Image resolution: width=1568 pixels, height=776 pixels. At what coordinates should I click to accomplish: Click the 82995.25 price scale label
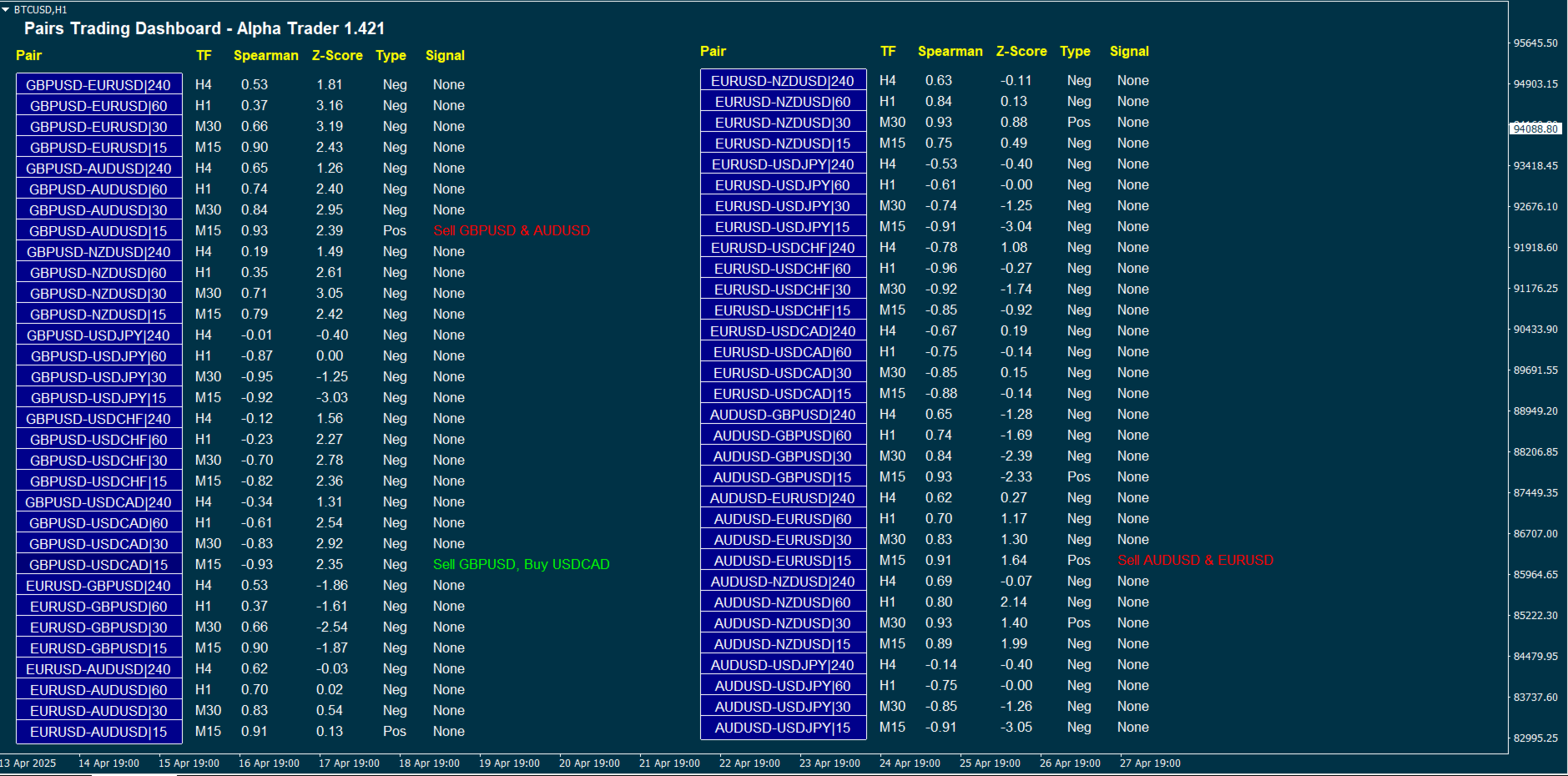pyautogui.click(x=1535, y=738)
